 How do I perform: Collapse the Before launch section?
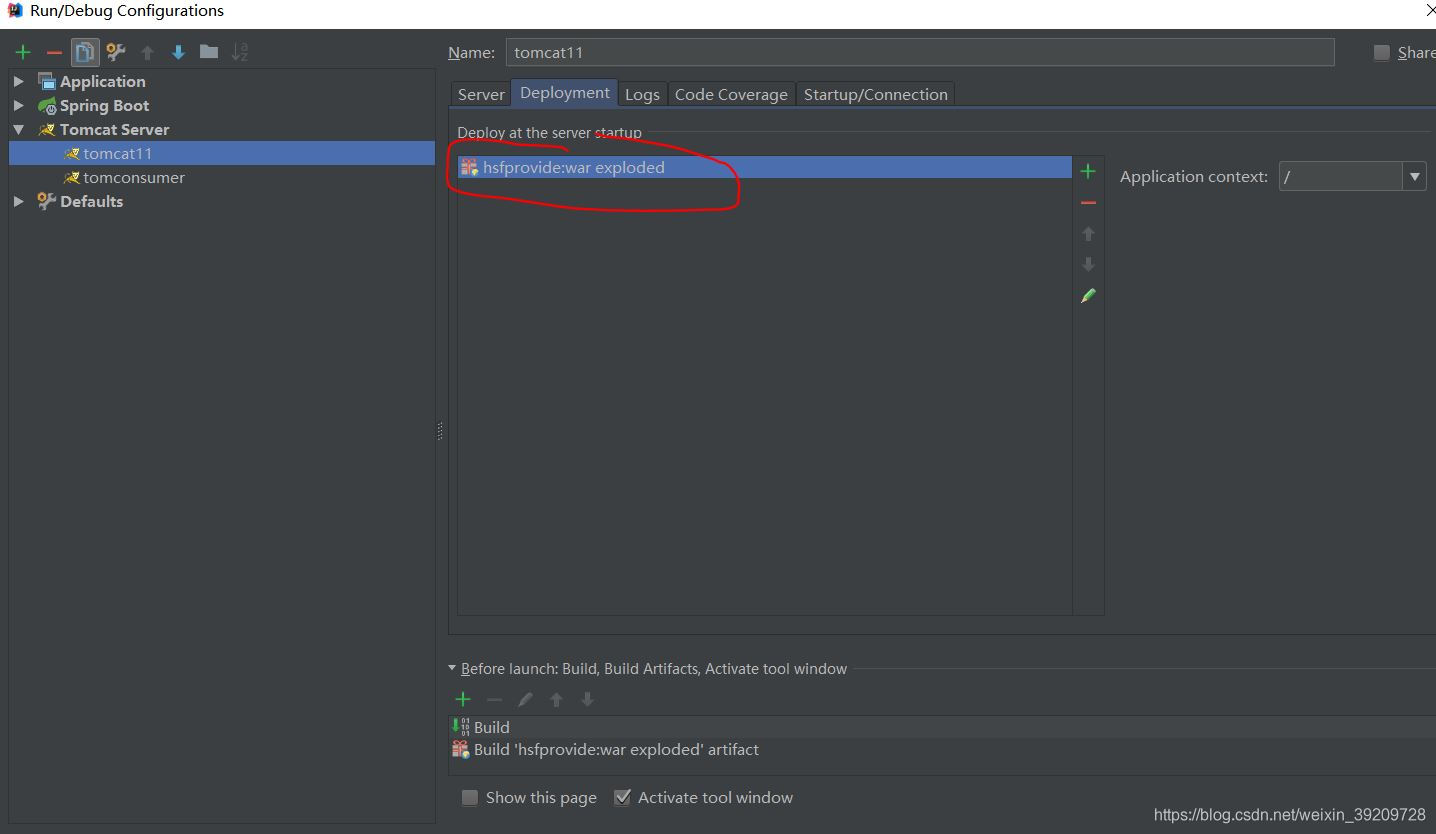point(452,668)
